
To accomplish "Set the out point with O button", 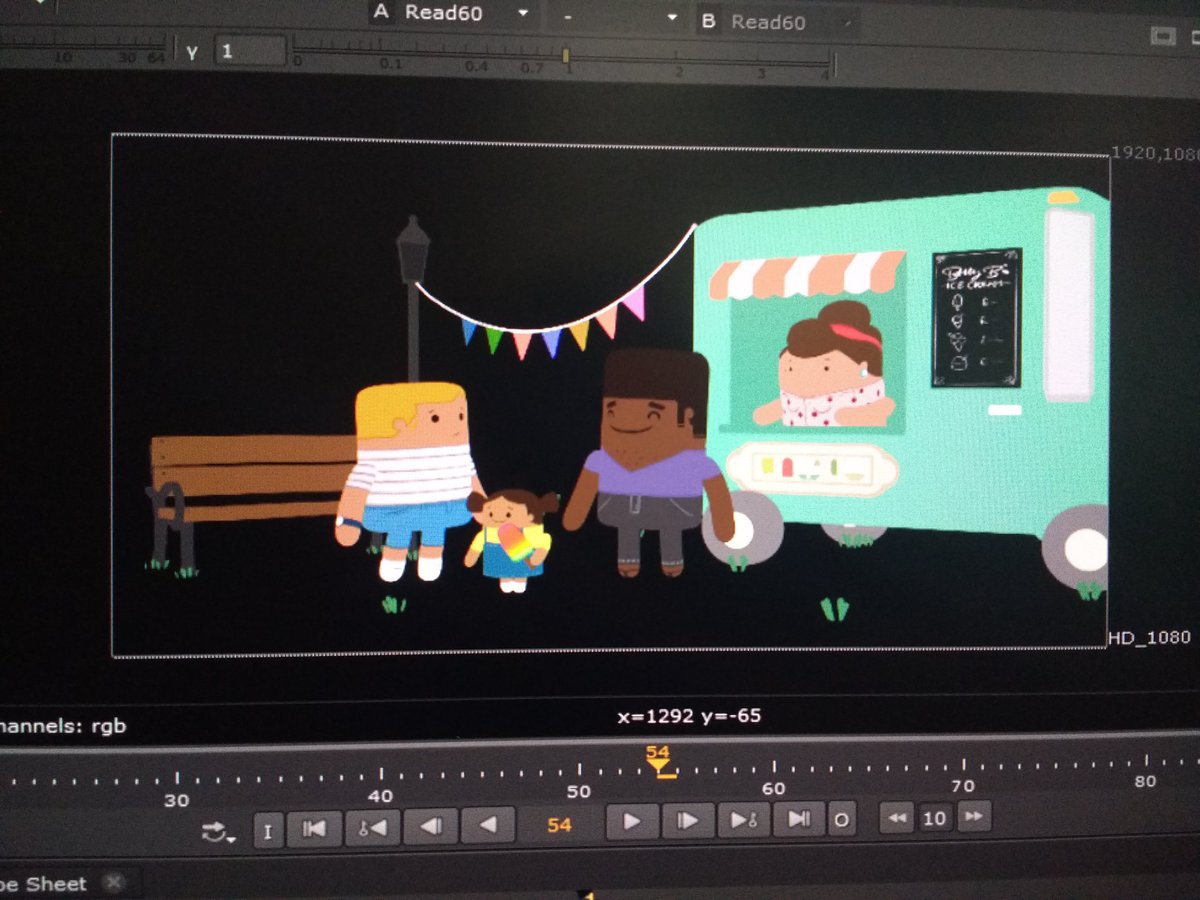I will click(x=842, y=819).
